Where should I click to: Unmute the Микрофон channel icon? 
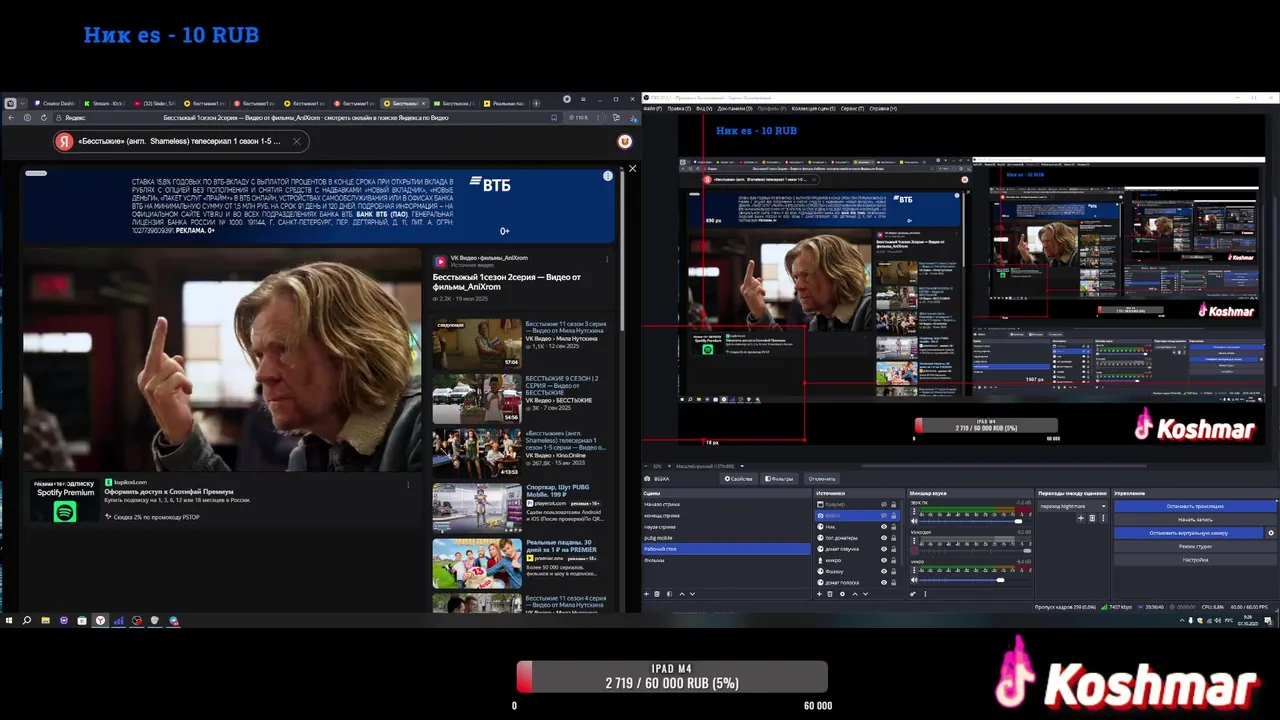[x=914, y=550]
